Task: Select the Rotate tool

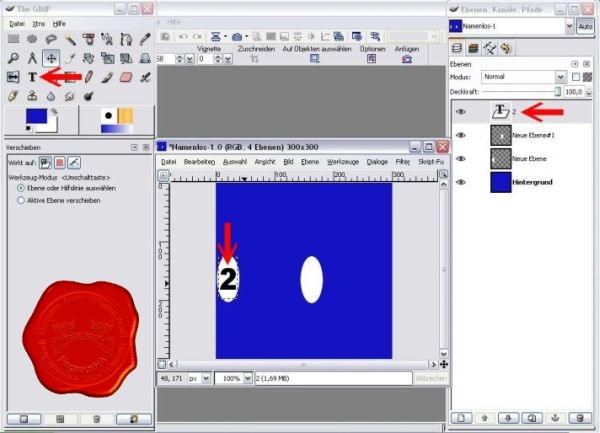Action: (x=88, y=58)
